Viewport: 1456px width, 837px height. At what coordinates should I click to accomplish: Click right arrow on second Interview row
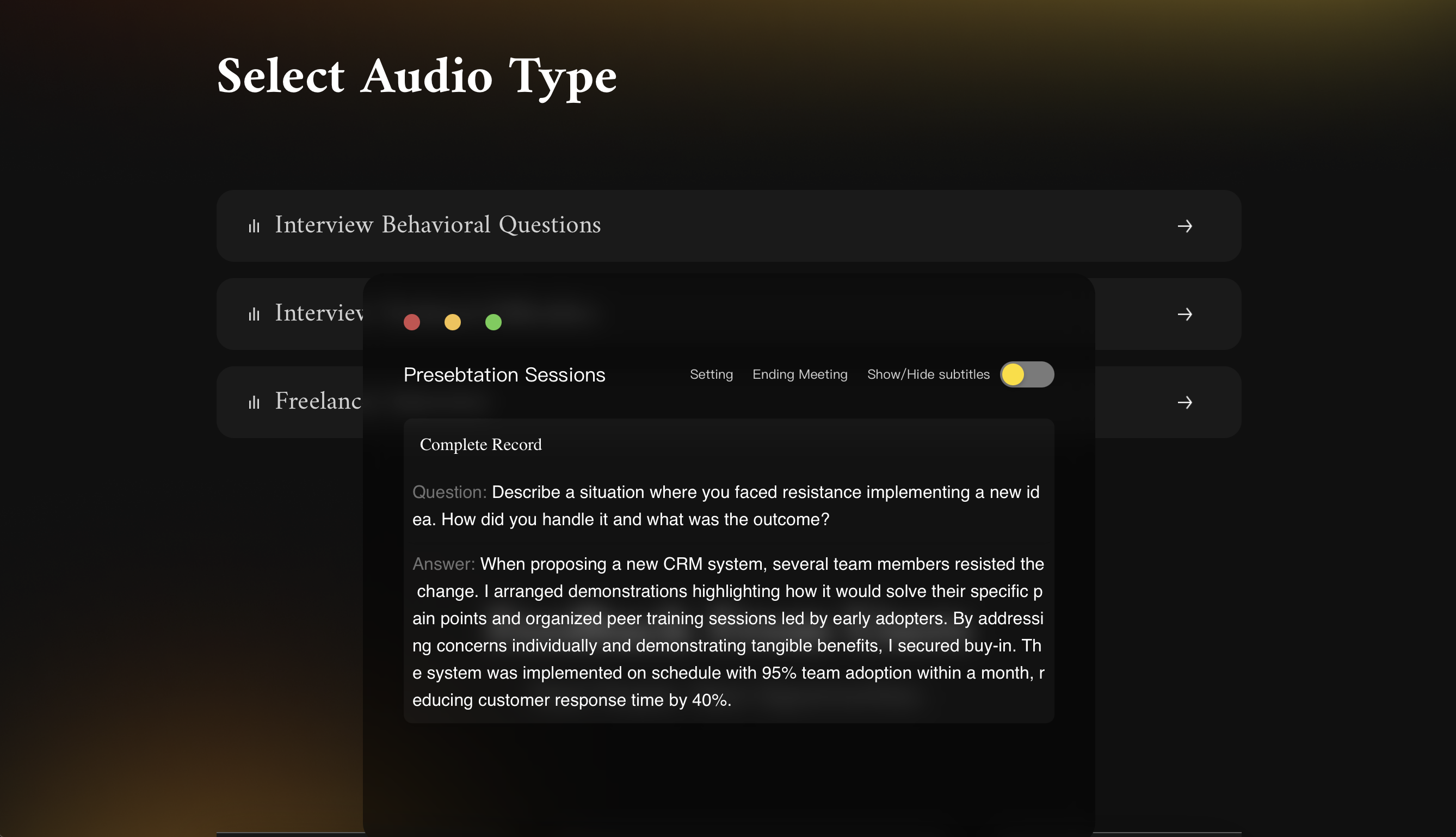(x=1184, y=314)
